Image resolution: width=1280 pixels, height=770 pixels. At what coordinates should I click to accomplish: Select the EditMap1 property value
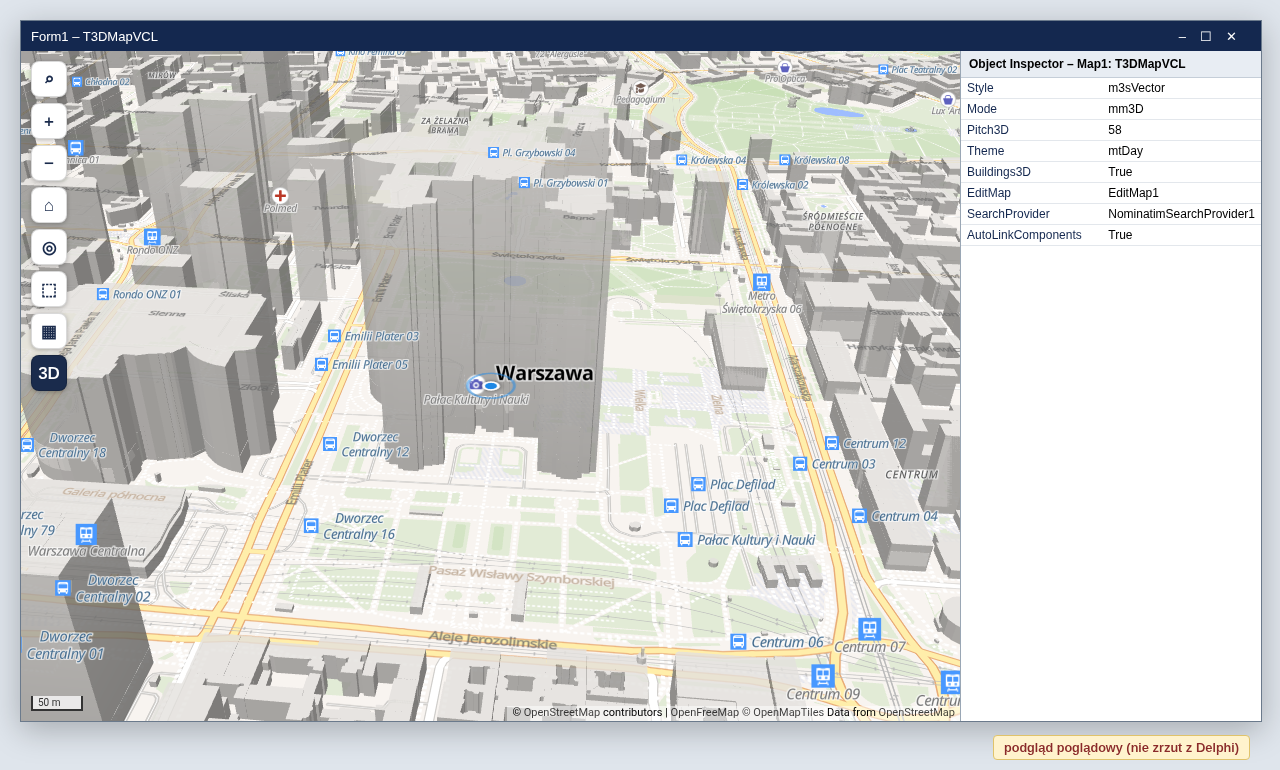(1133, 193)
